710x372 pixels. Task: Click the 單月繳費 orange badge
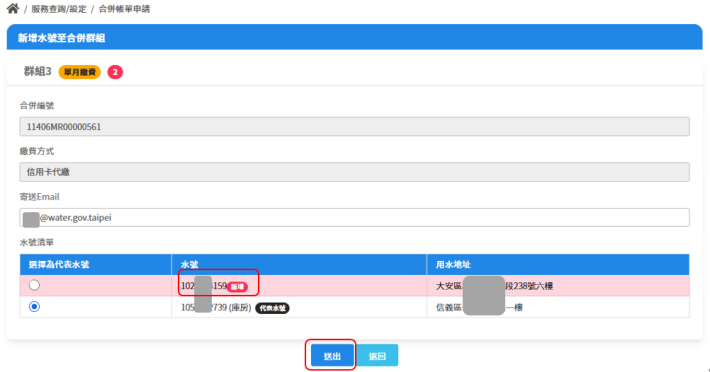point(80,72)
